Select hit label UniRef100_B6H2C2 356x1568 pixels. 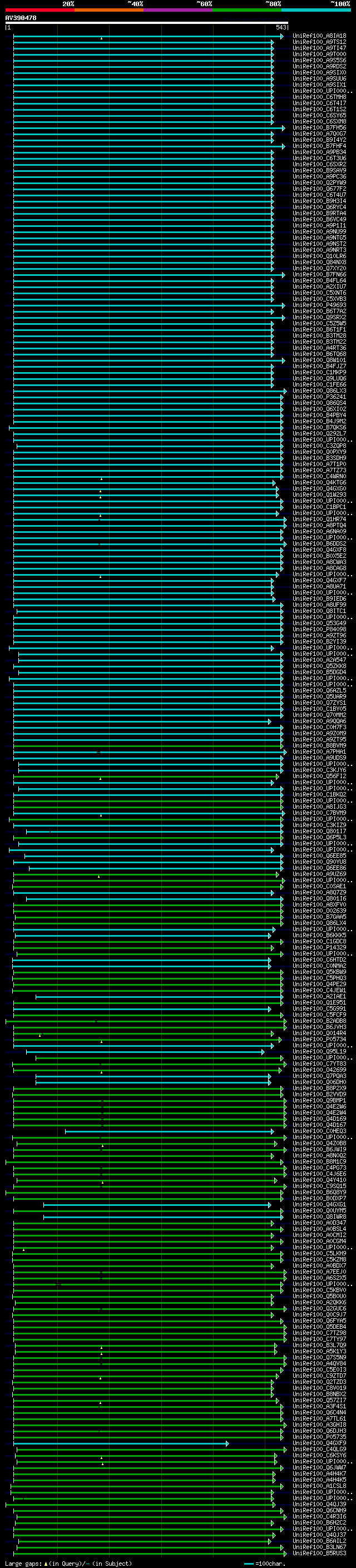(319, 1522)
